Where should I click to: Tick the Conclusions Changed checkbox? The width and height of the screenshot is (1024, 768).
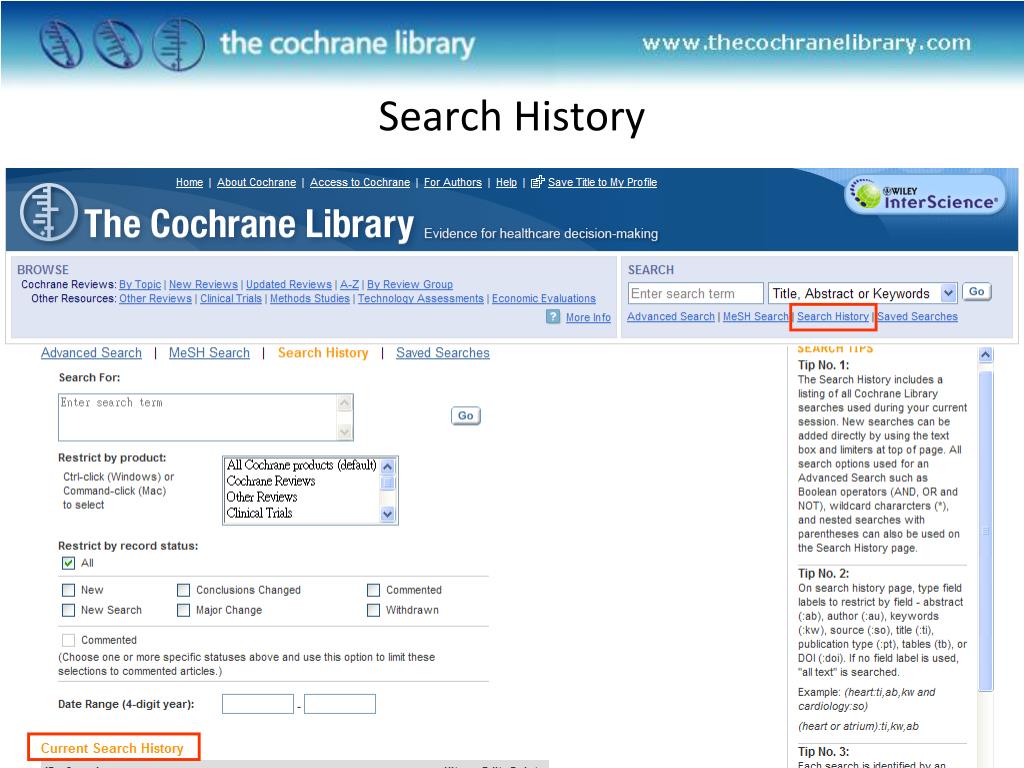click(184, 590)
